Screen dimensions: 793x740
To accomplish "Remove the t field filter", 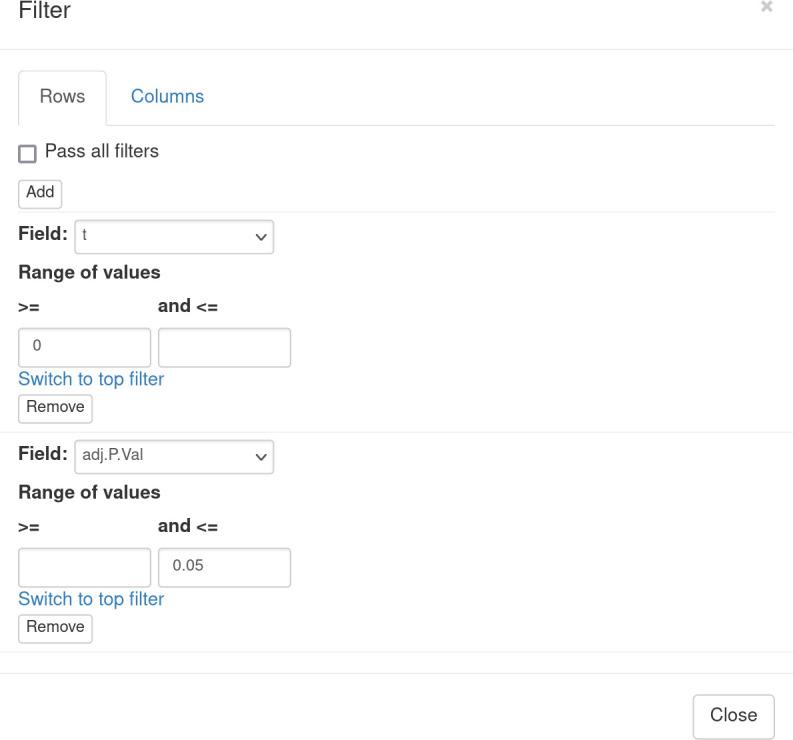I will [55, 408].
